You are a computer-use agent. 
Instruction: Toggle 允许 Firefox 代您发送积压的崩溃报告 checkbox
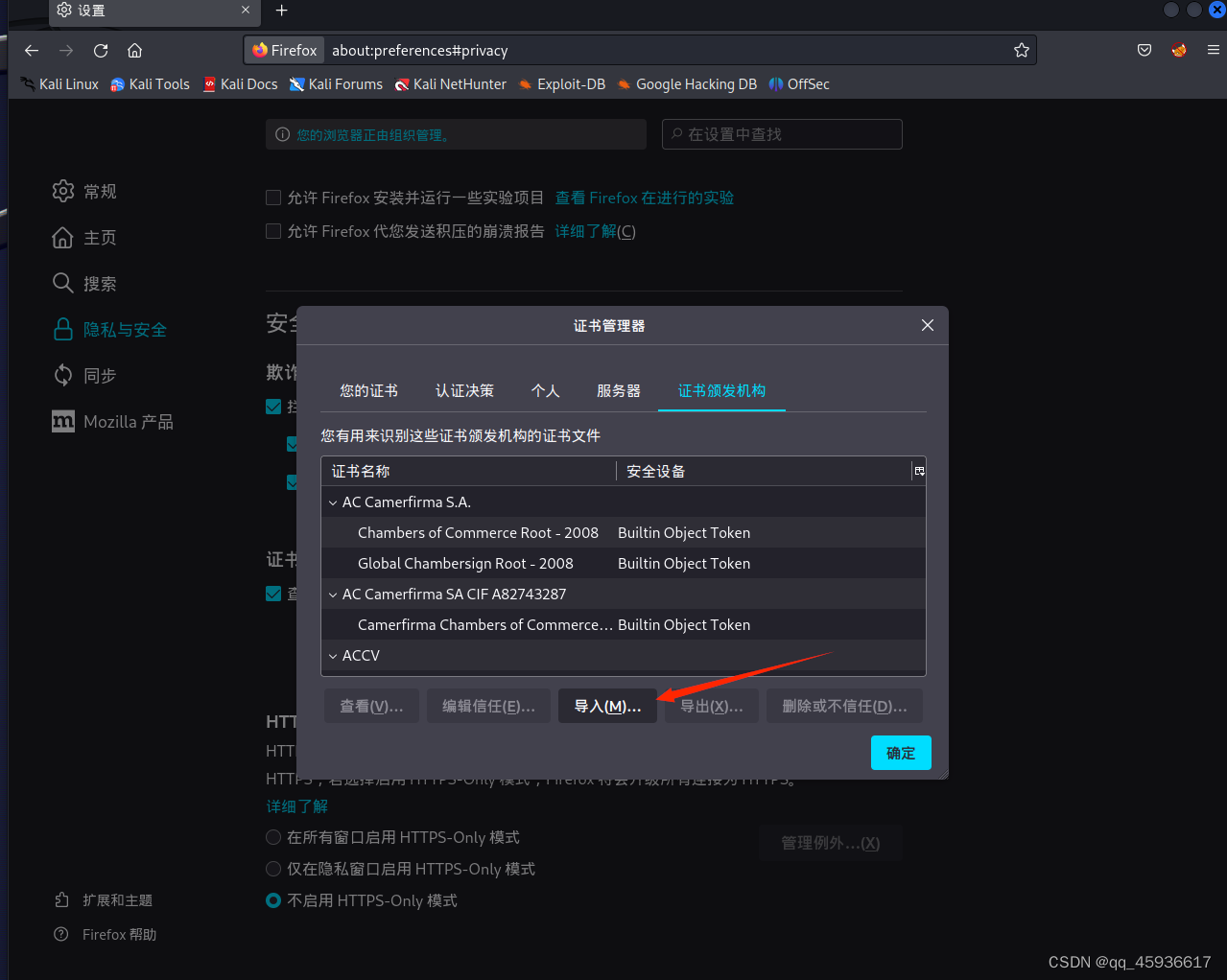point(273,231)
